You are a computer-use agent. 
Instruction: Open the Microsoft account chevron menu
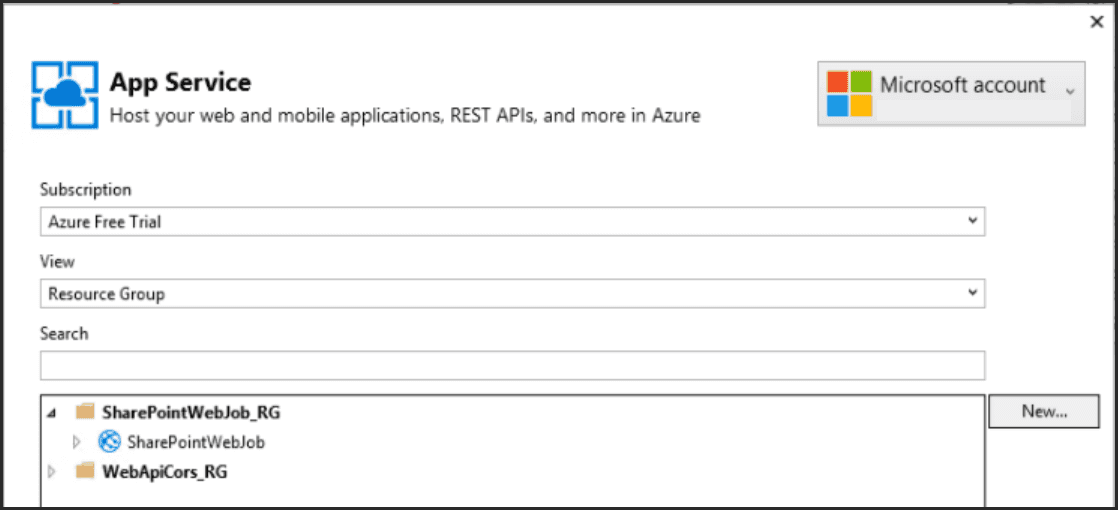click(x=1070, y=91)
